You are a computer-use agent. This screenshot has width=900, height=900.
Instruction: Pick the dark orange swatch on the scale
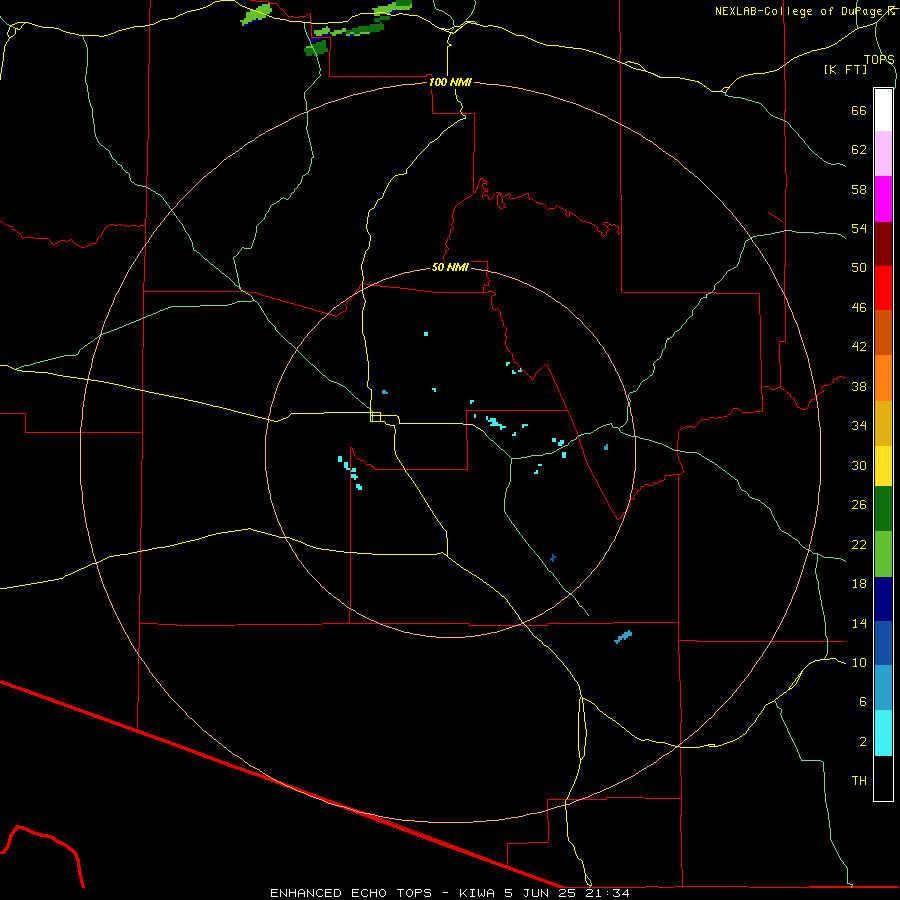(883, 333)
